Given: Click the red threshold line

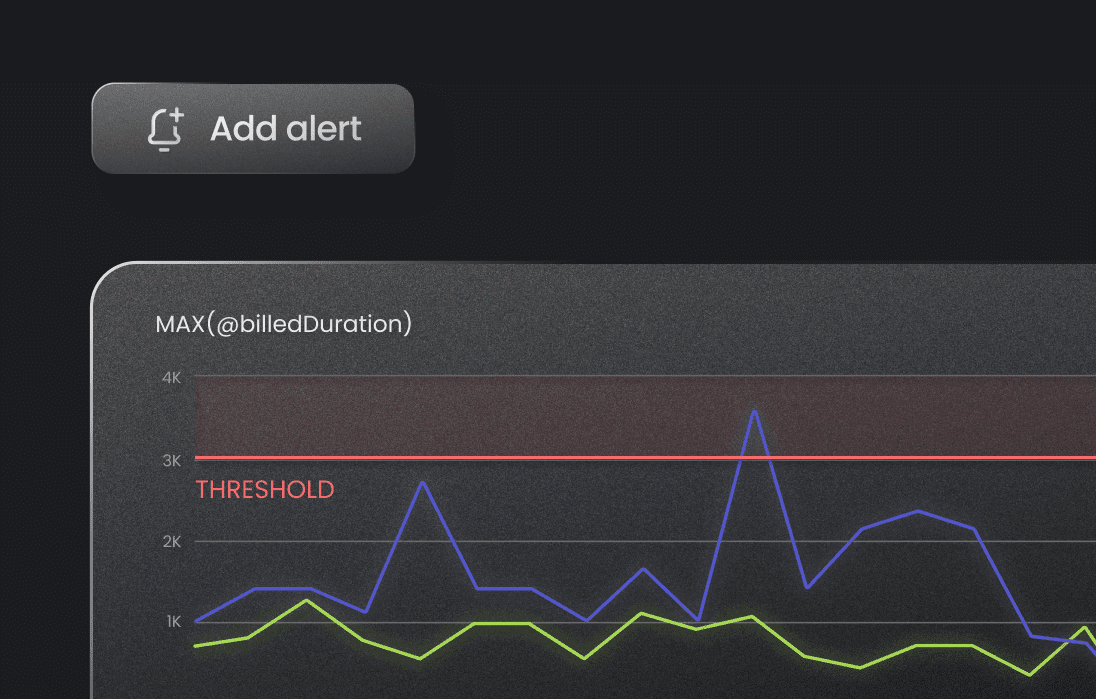Looking at the screenshot, I should [645, 458].
